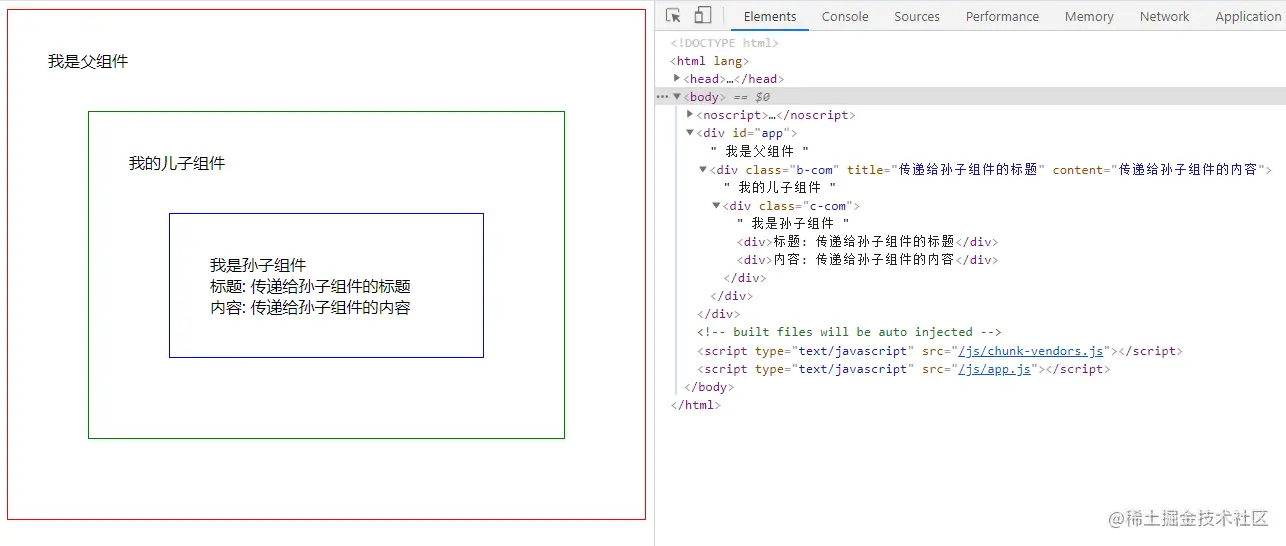The image size is (1286, 546).
Task: Select the built files comment row
Action: 849,332
